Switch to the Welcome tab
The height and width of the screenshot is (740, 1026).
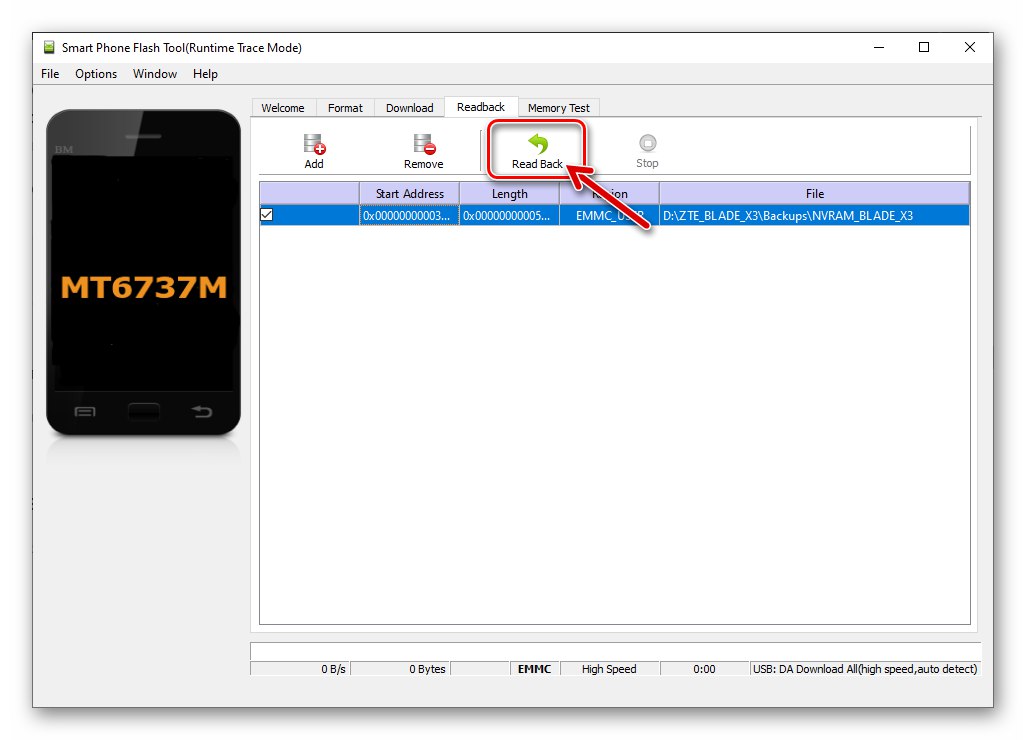coord(283,108)
